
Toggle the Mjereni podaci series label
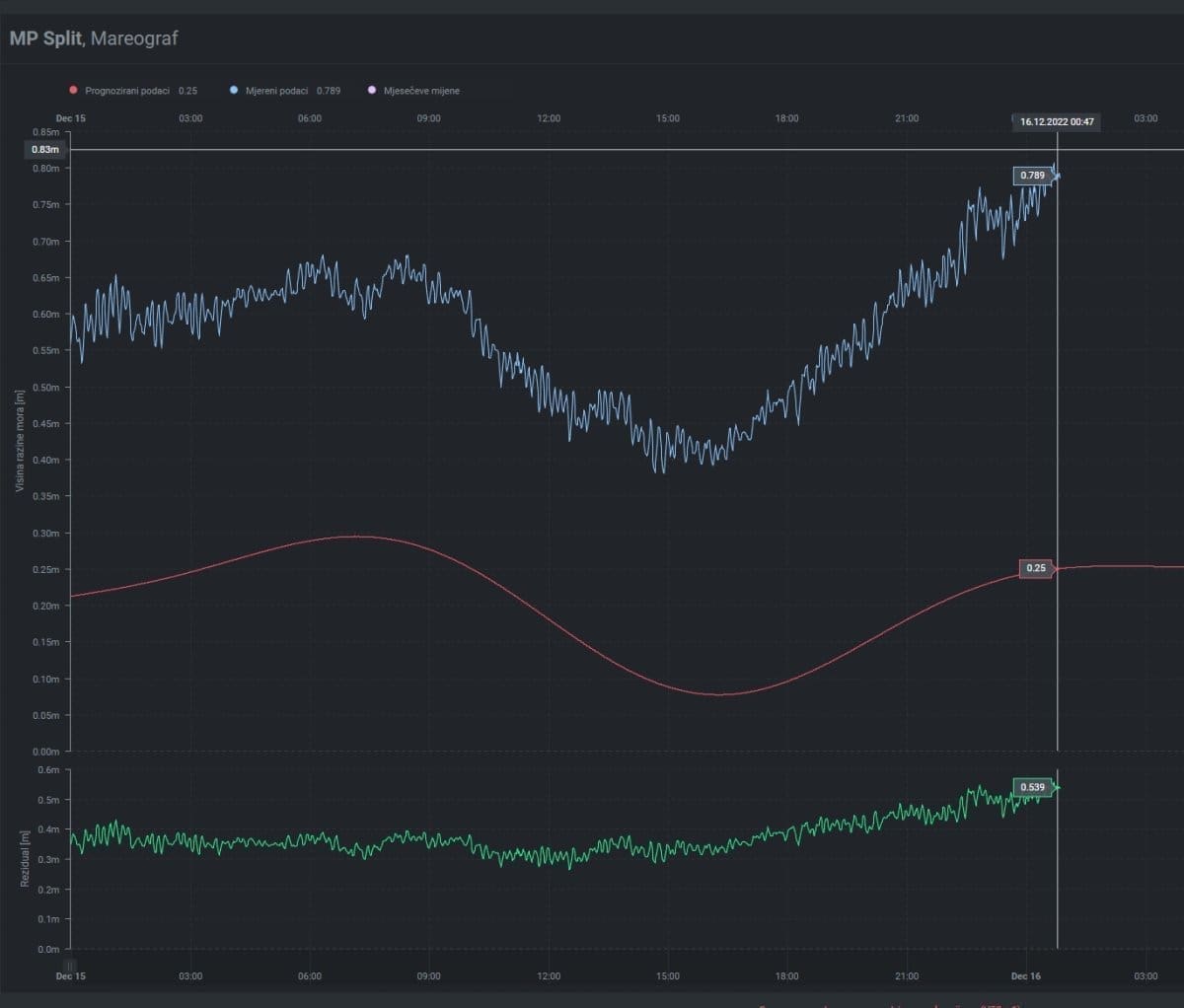pyautogui.click(x=277, y=91)
